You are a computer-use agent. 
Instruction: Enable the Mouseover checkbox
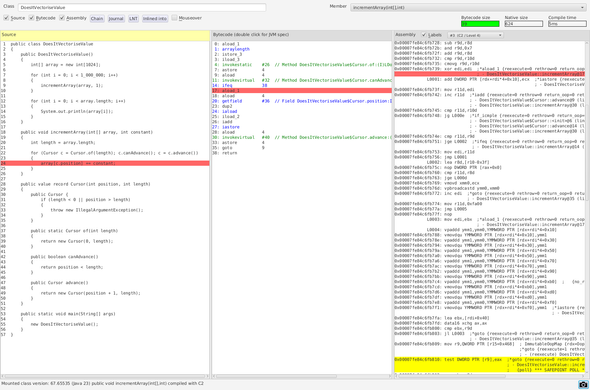[174, 18]
